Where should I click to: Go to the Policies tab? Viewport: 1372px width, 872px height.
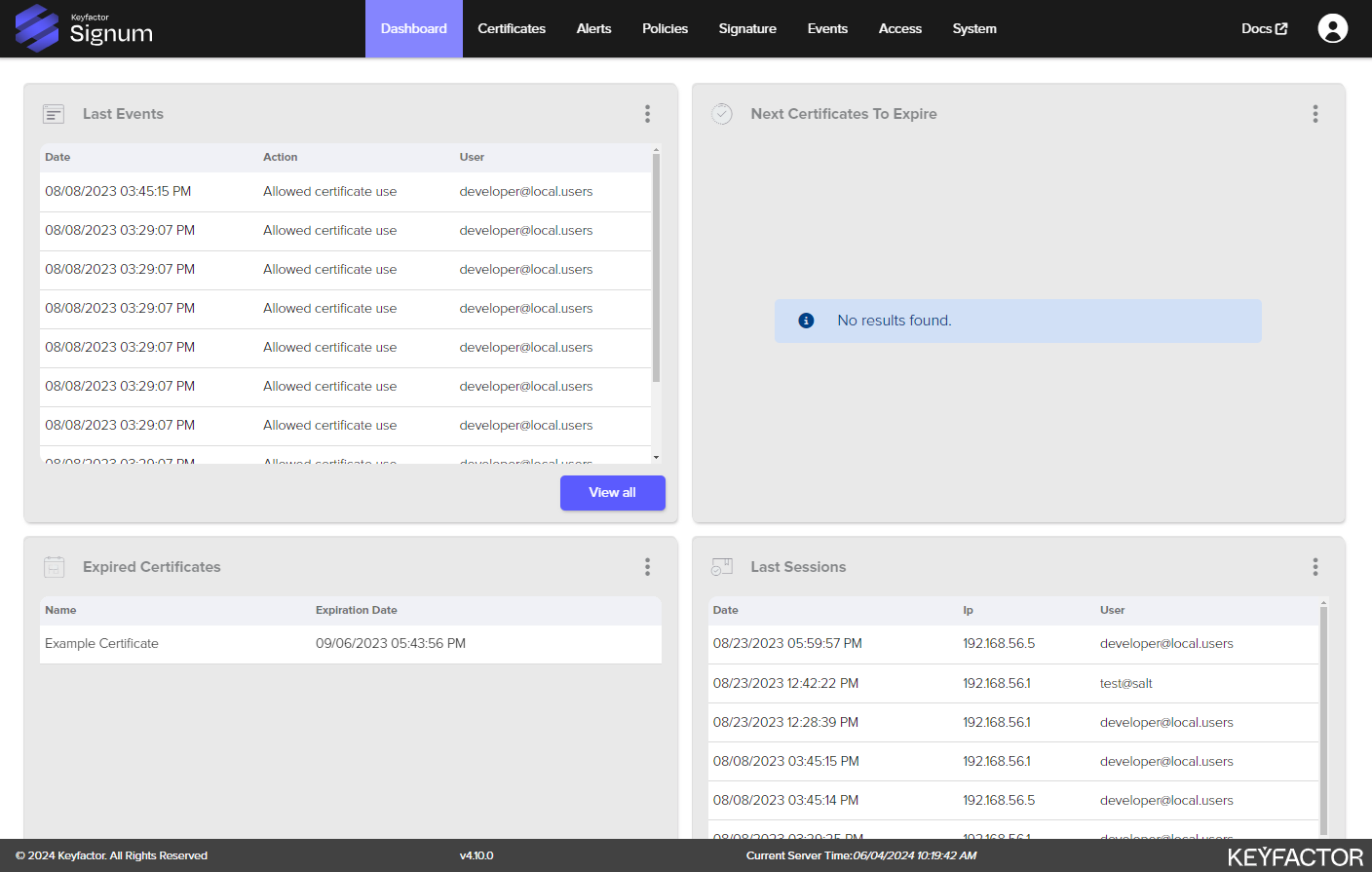[x=665, y=29]
